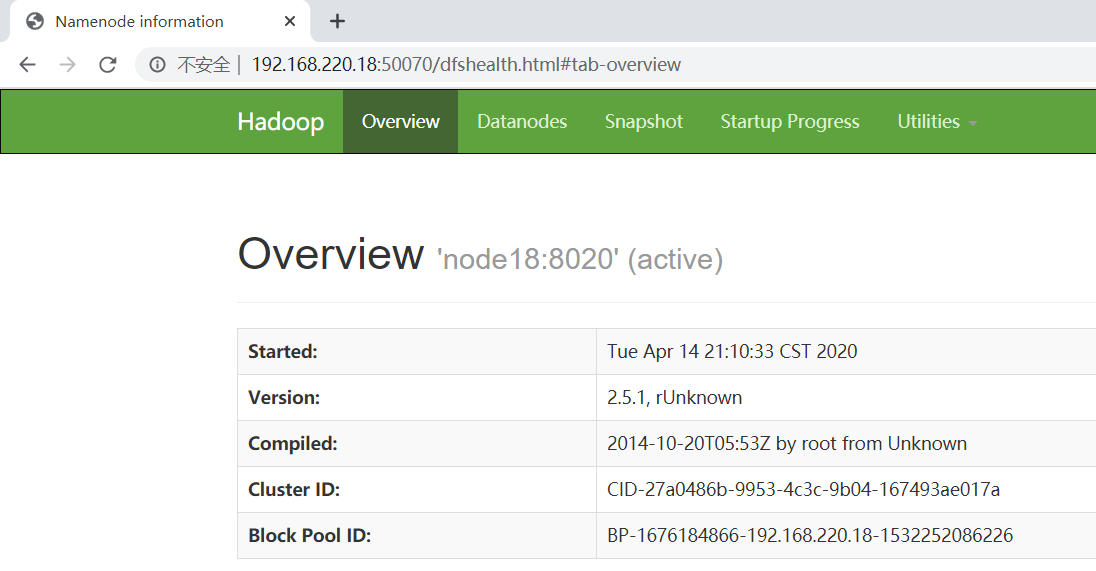The height and width of the screenshot is (571, 1096).
Task: Click the browser forward arrow
Action: [x=67, y=65]
